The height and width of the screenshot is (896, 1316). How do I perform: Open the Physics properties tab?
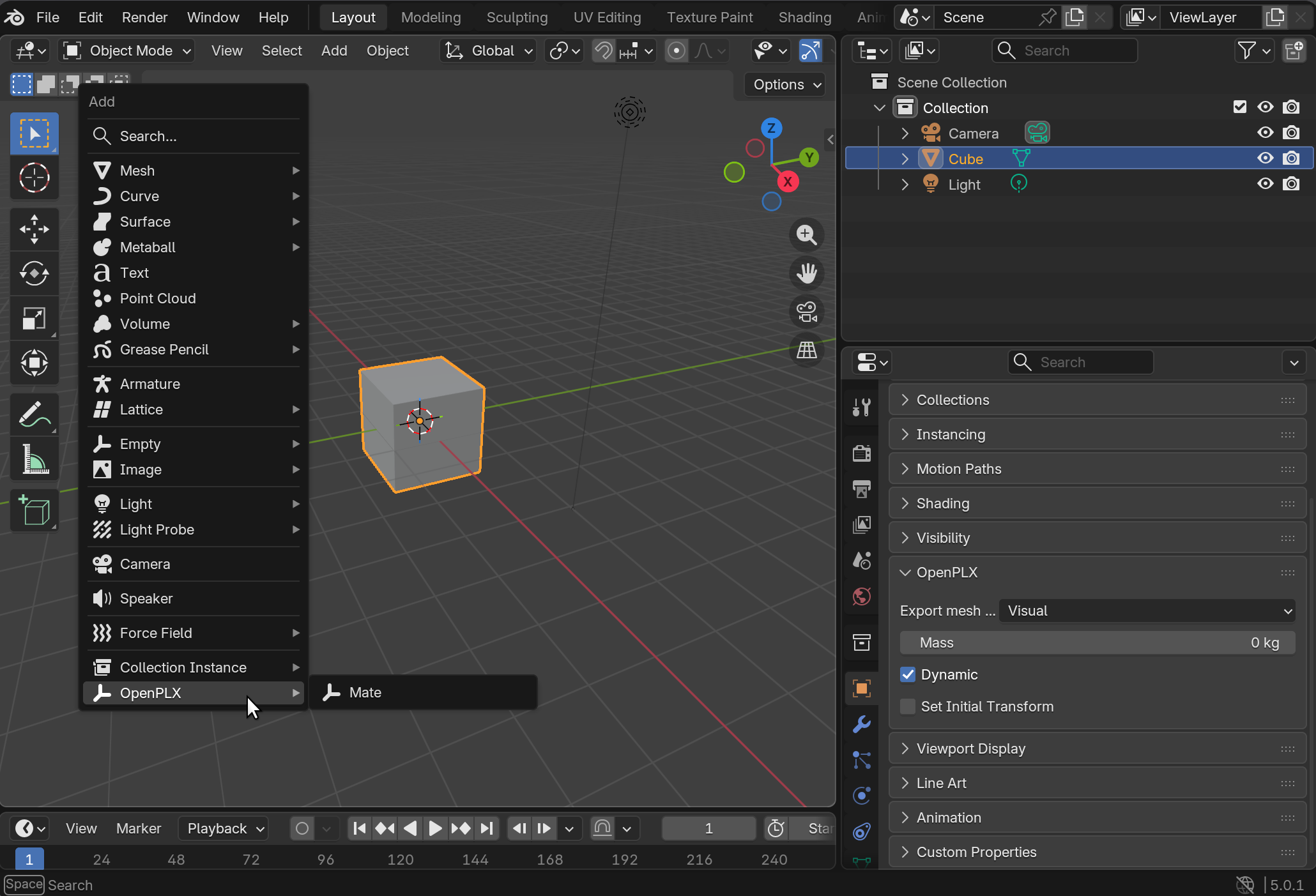point(862,796)
